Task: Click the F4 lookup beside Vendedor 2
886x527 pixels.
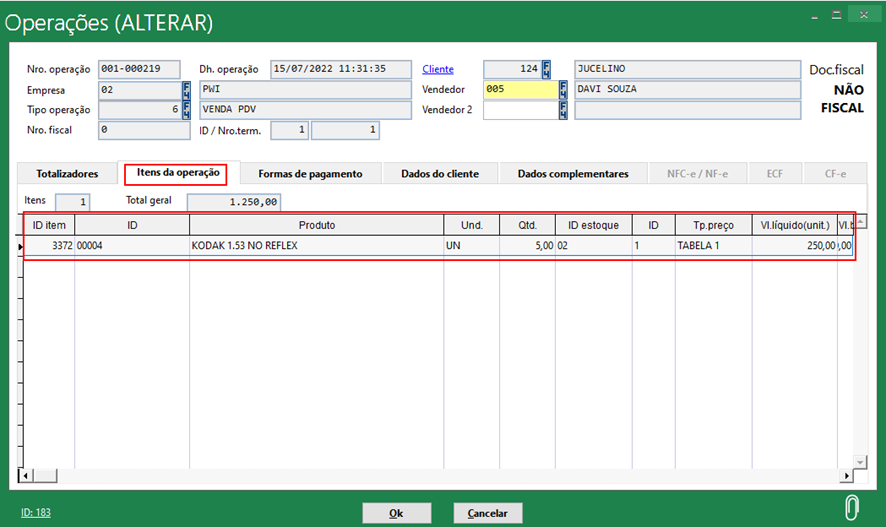Action: pos(563,110)
